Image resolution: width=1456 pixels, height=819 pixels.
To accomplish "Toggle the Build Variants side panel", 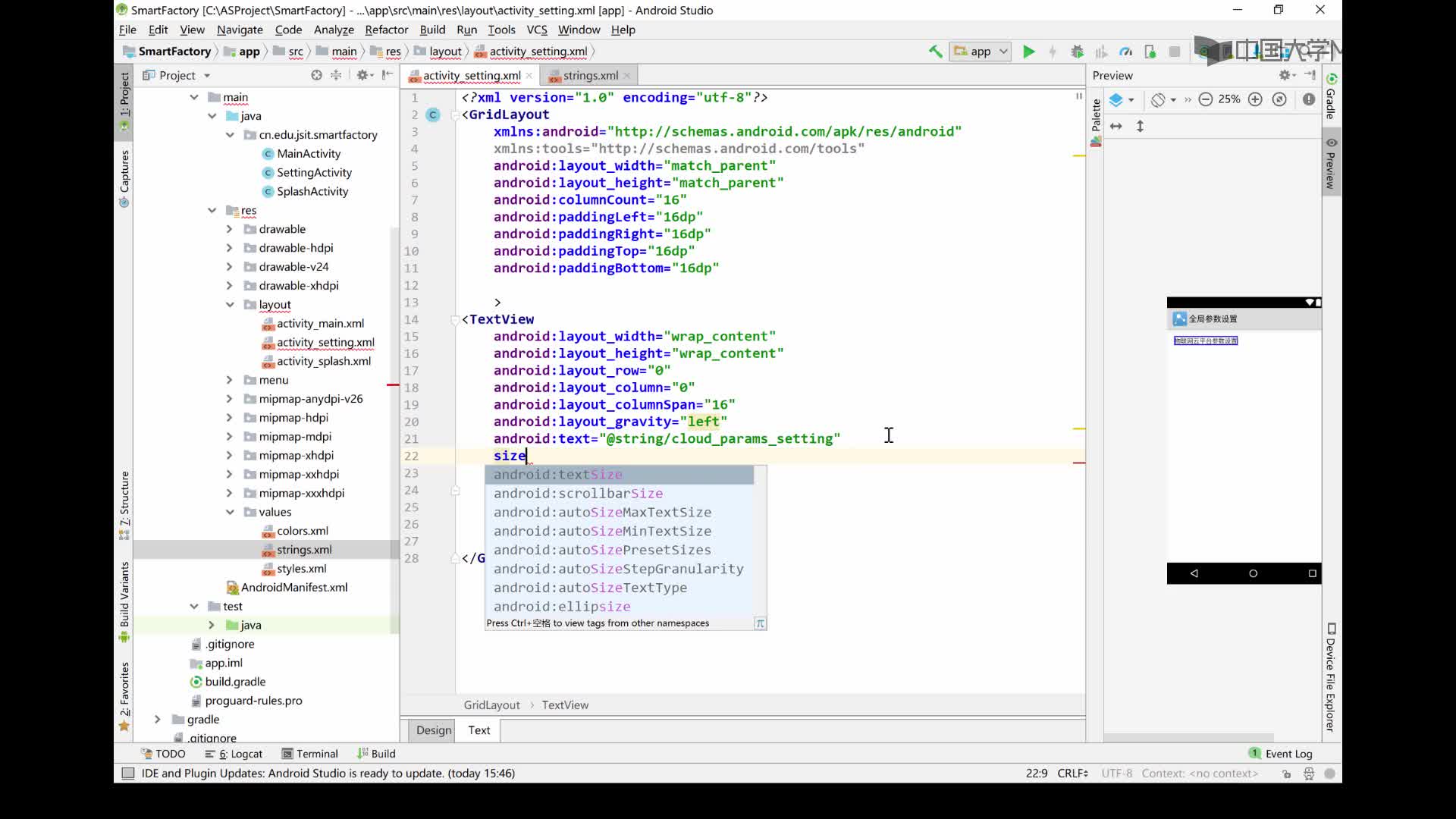I will 124,603.
